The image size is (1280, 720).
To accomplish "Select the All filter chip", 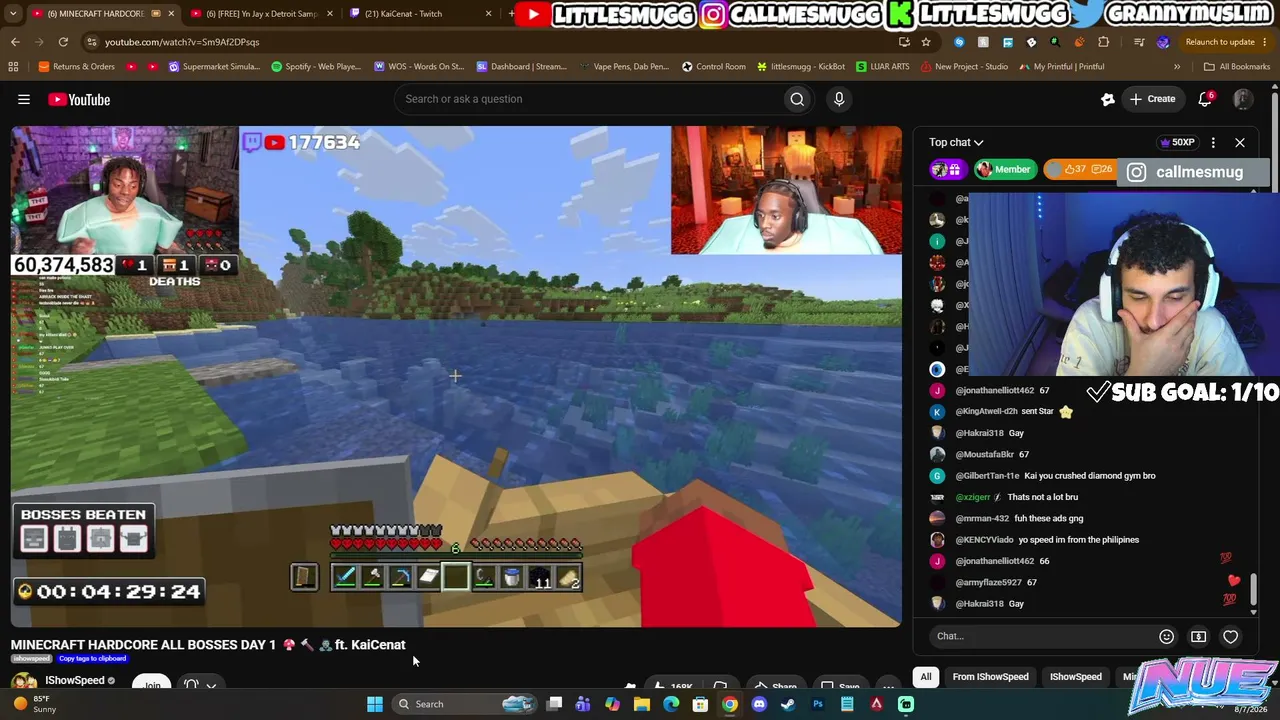I will (926, 677).
